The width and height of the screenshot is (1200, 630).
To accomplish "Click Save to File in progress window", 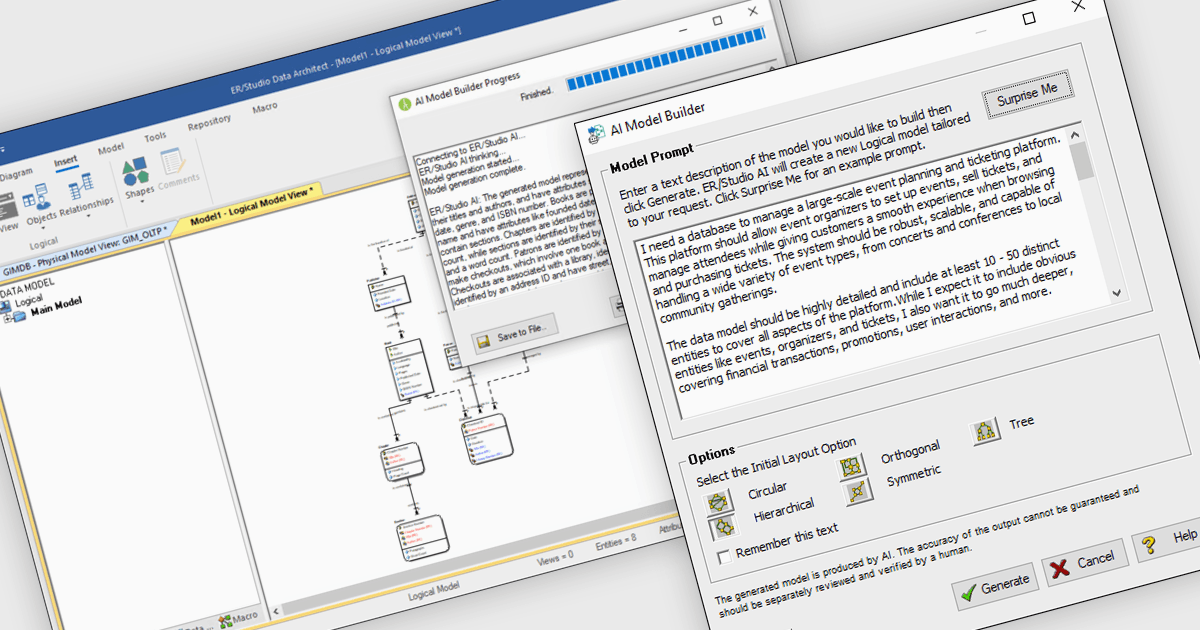I will coord(513,336).
